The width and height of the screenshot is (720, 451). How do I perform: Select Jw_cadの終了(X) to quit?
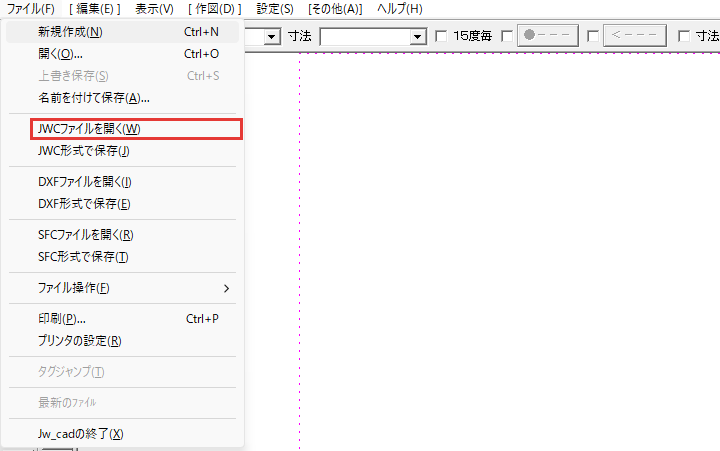[122, 434]
